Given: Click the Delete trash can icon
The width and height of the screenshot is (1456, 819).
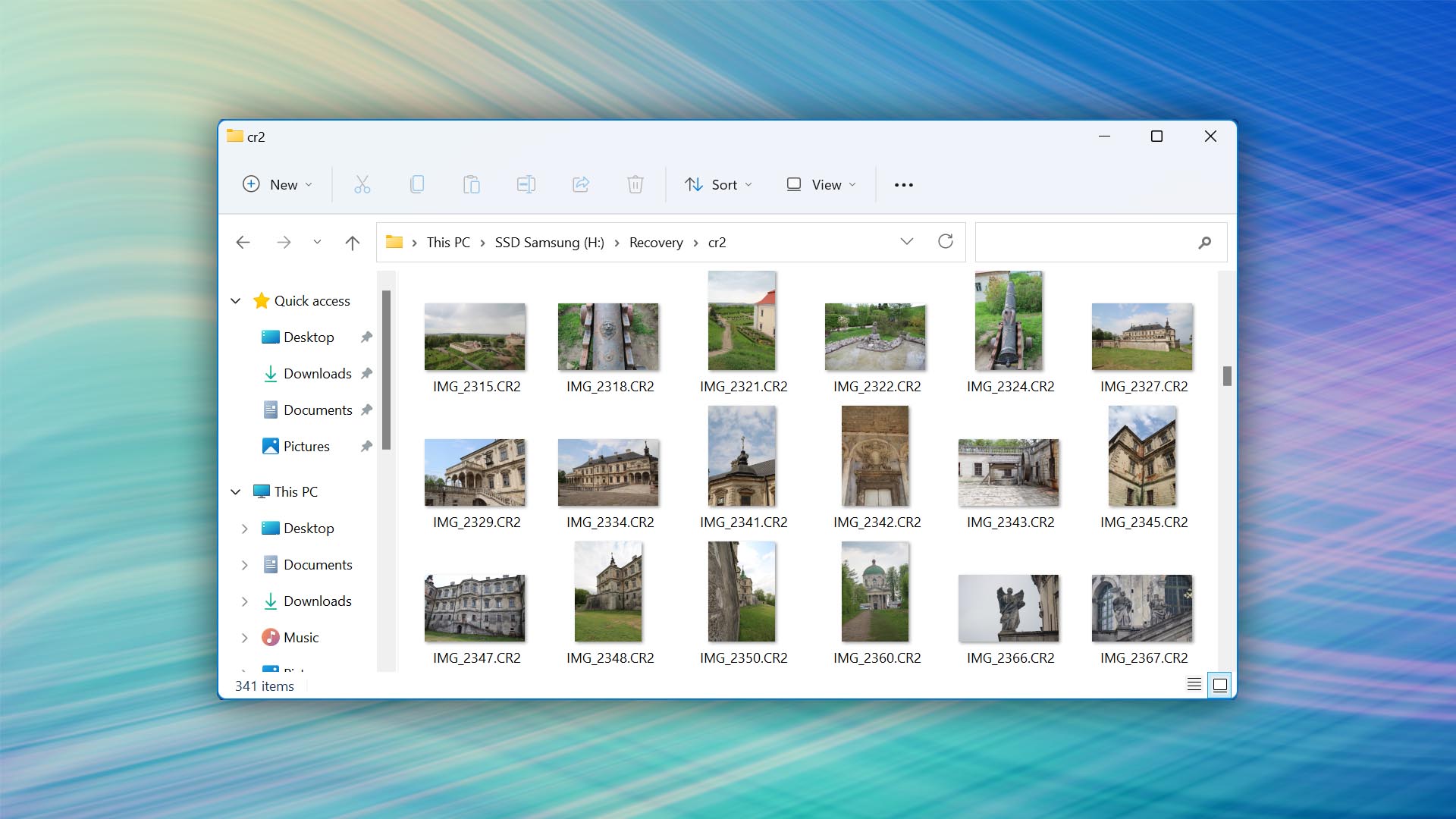Looking at the screenshot, I should (635, 184).
